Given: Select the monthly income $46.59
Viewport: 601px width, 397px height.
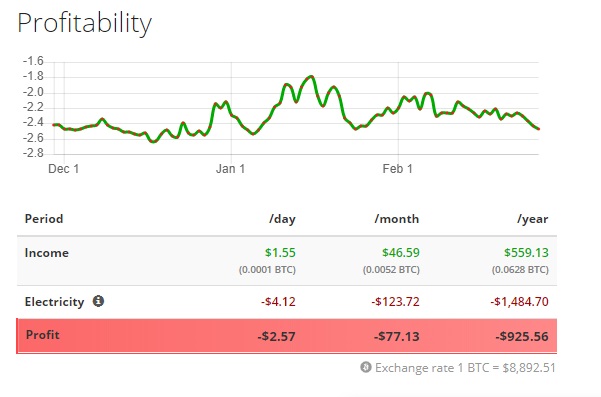Looking at the screenshot, I should click(401, 253).
